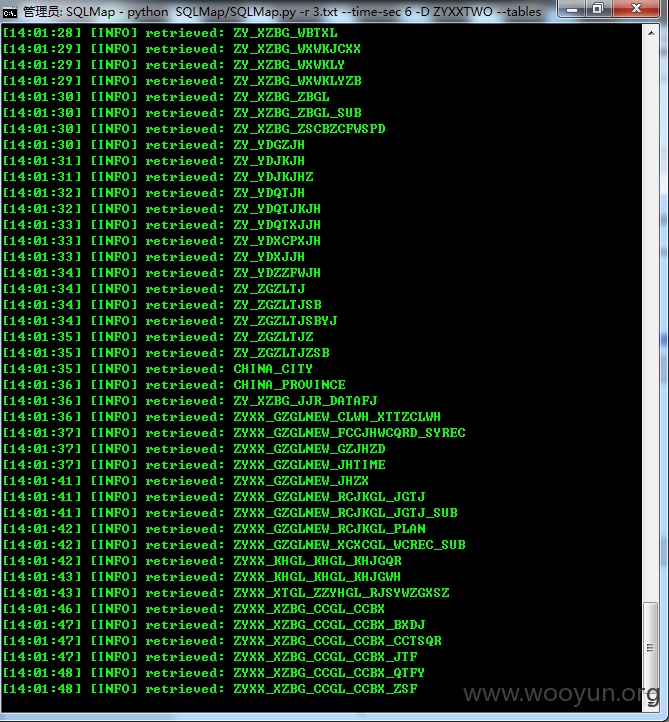
Task: Select the table name CHINA_PROVINCE
Action: (x=290, y=385)
